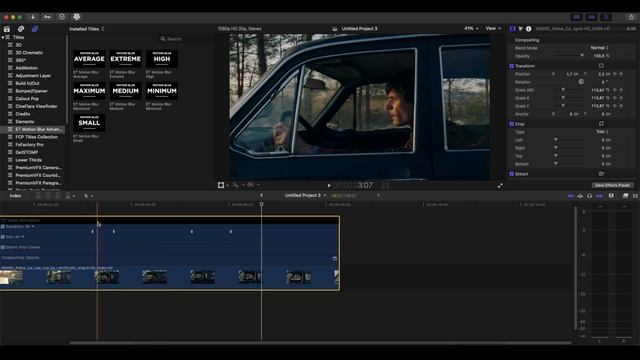640x360 pixels.
Task: Toggle the Browser layout button
Action: 577,17
